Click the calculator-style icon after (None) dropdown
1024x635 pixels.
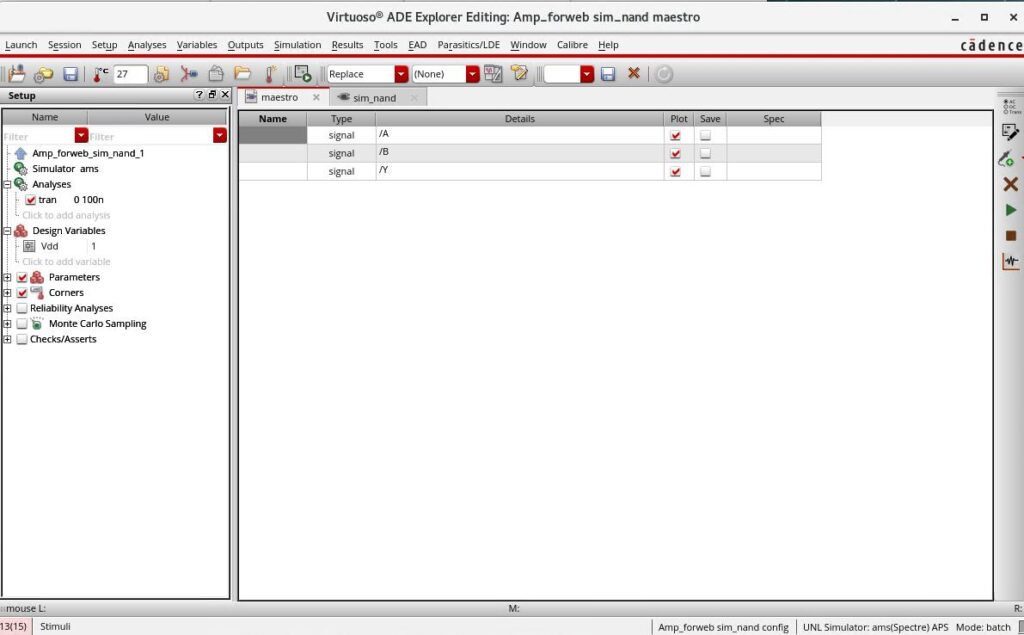click(x=493, y=74)
